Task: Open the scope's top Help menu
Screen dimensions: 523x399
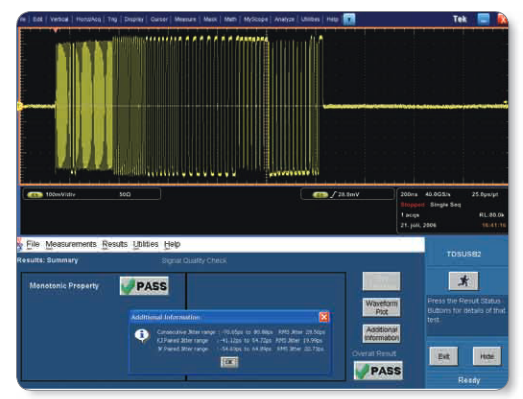Action: tap(333, 19)
